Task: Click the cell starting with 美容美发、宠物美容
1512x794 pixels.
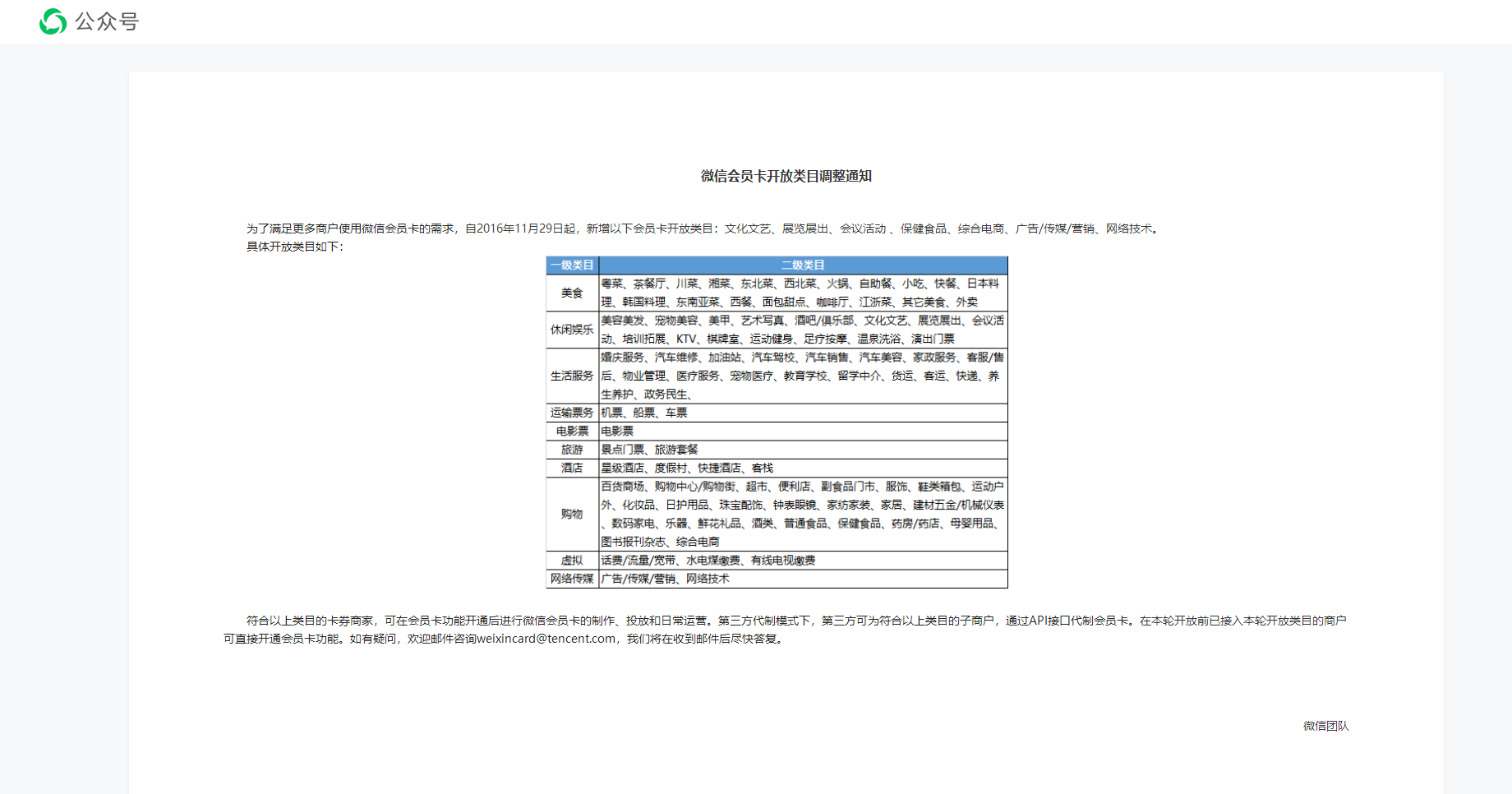Action: [x=803, y=330]
